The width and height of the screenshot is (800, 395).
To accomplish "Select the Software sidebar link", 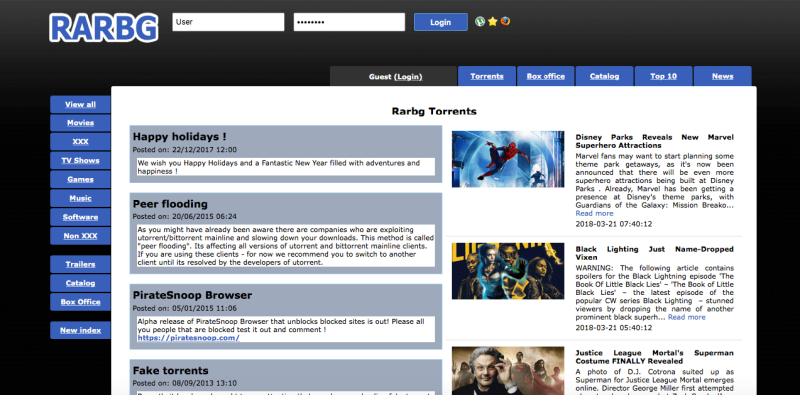I will (80, 217).
